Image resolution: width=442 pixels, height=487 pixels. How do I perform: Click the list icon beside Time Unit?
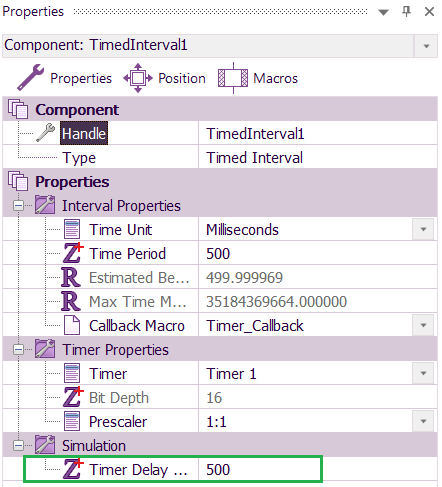coord(72,229)
